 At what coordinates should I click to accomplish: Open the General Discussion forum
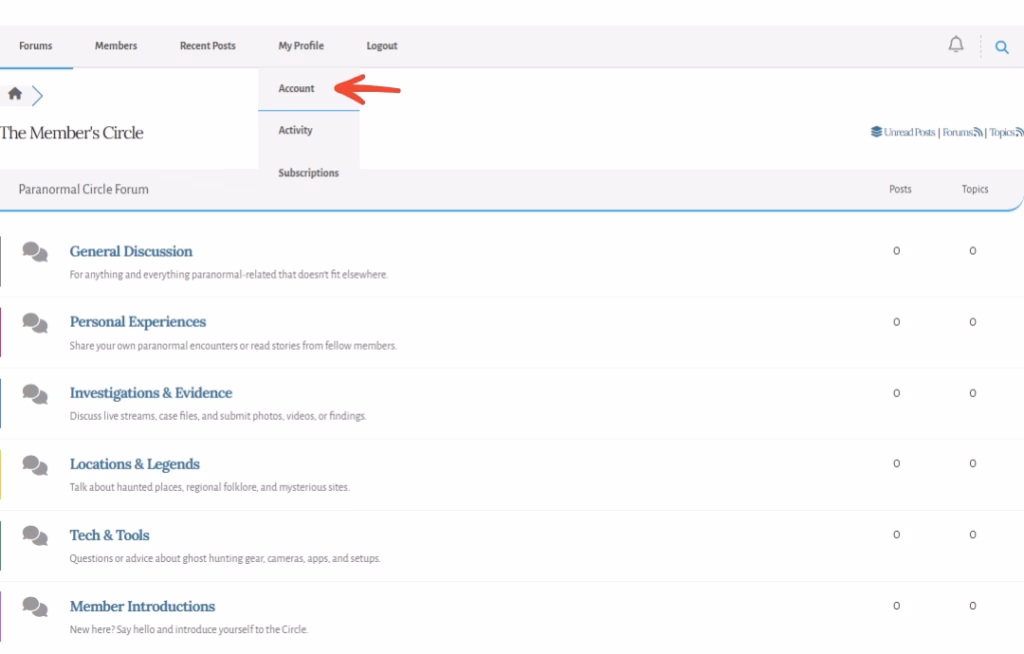click(x=131, y=252)
